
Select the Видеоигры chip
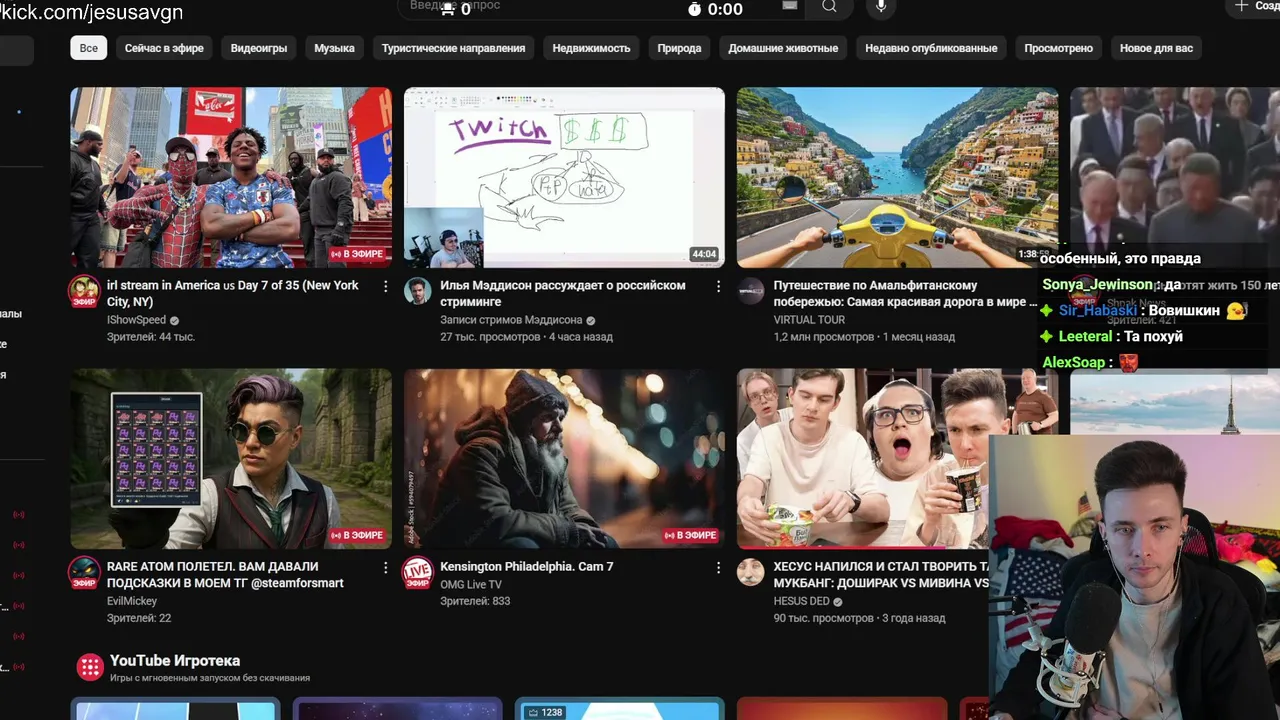pos(259,48)
